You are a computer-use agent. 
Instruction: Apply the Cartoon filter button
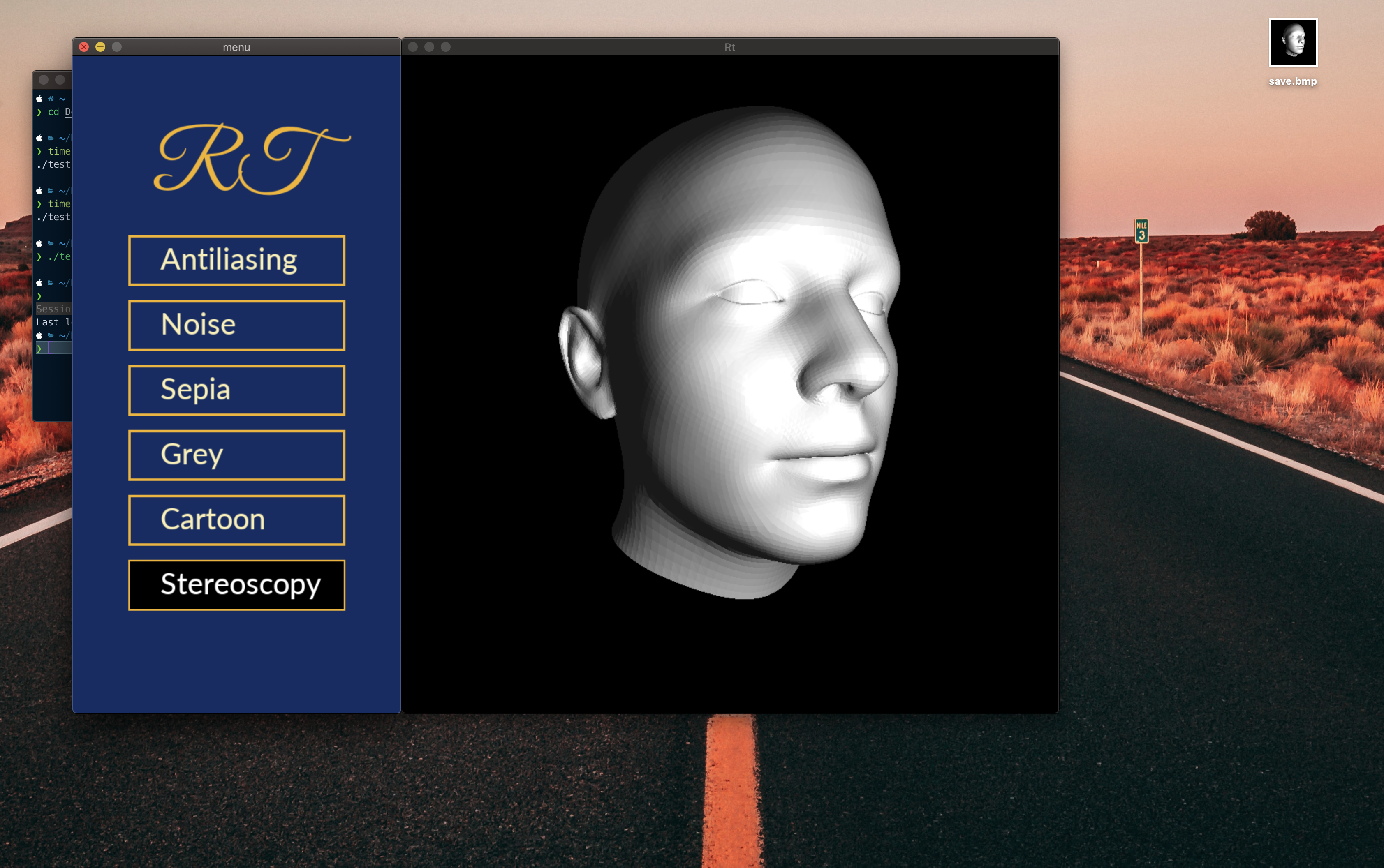pos(236,519)
